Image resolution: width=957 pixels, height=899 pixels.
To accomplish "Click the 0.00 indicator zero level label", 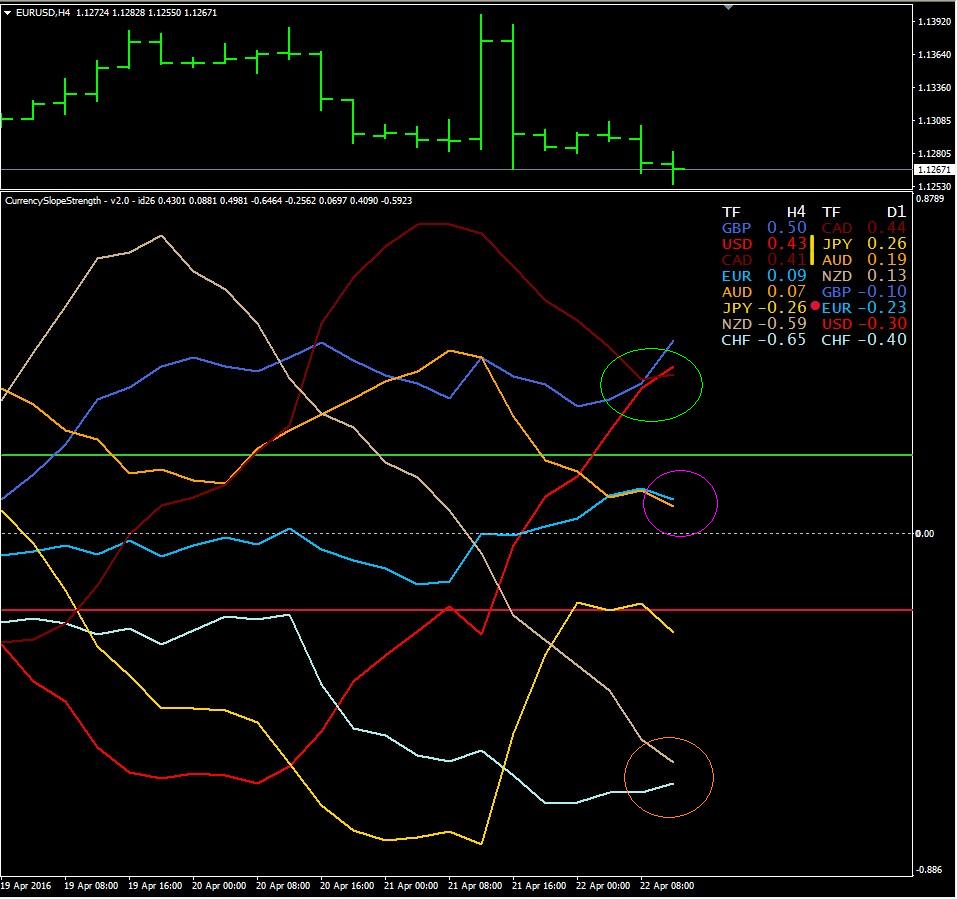I will (925, 533).
